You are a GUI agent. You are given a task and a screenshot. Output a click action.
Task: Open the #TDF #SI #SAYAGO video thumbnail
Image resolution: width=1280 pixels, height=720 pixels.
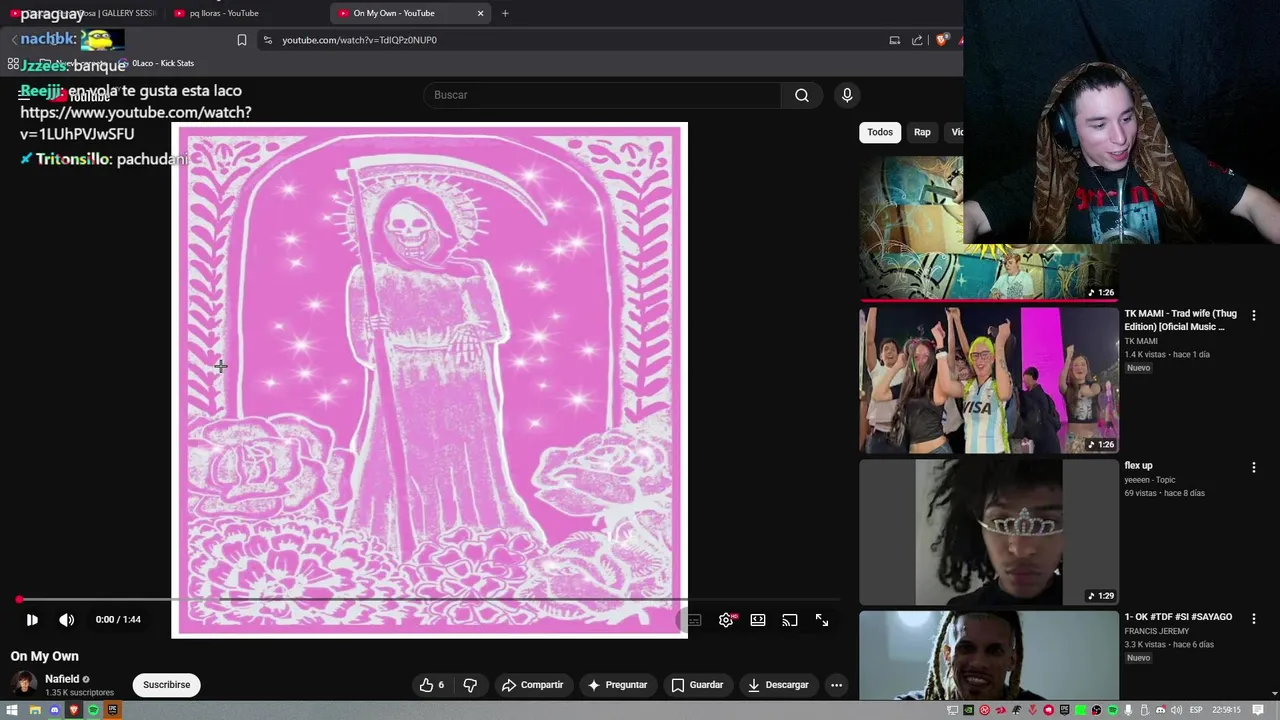point(989,655)
